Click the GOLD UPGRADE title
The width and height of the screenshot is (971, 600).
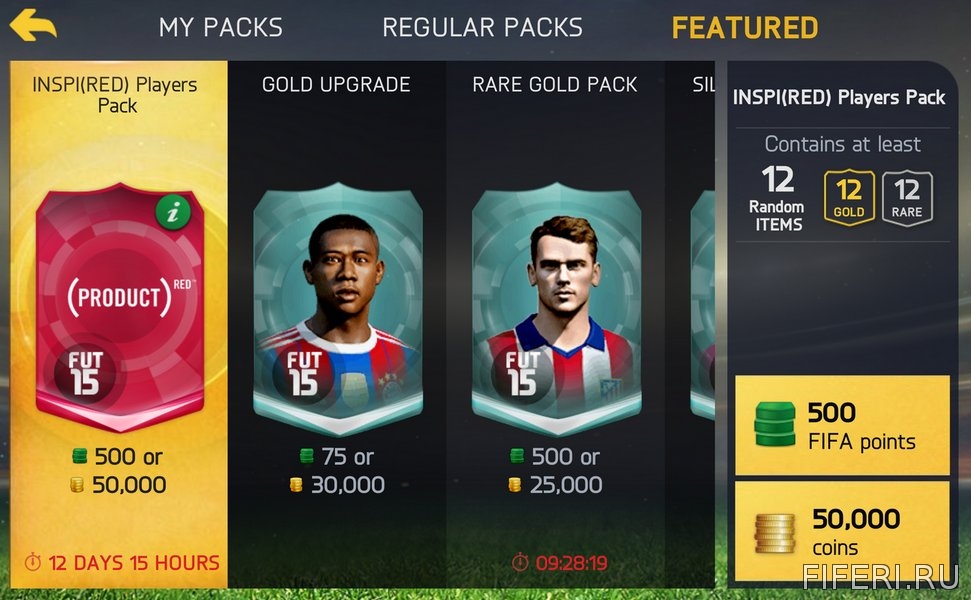pyautogui.click(x=336, y=84)
